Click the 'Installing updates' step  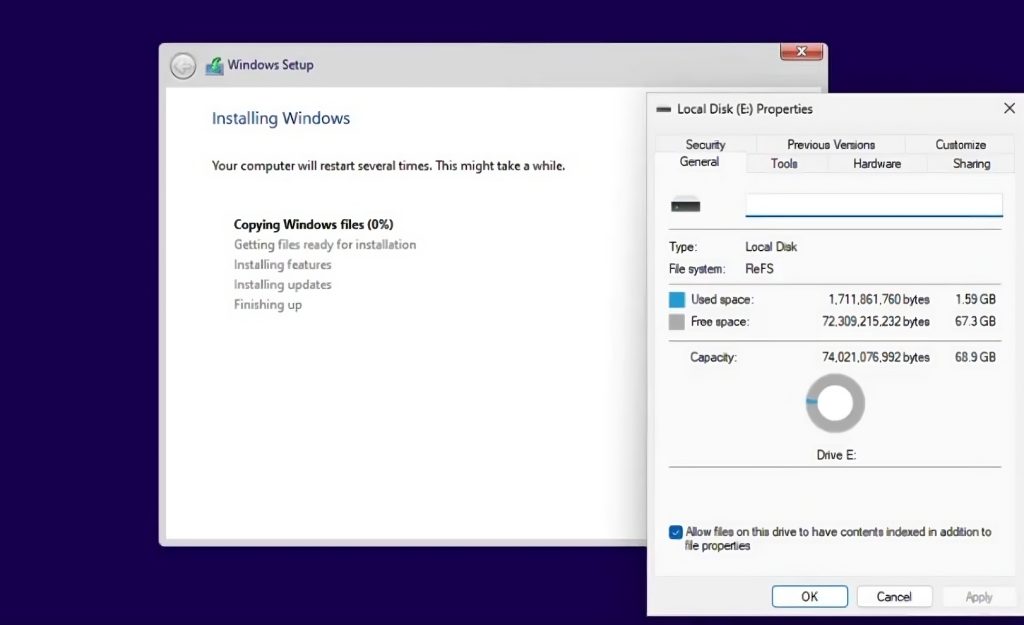tap(282, 285)
